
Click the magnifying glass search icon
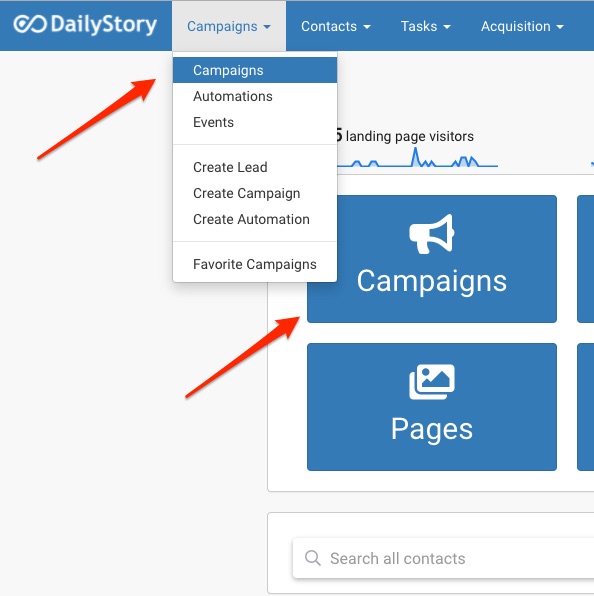313,558
